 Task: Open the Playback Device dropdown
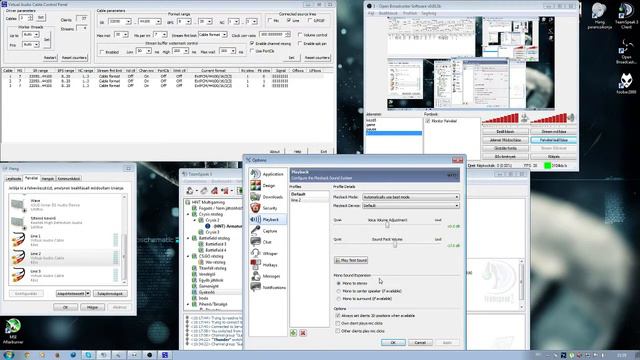(411, 206)
